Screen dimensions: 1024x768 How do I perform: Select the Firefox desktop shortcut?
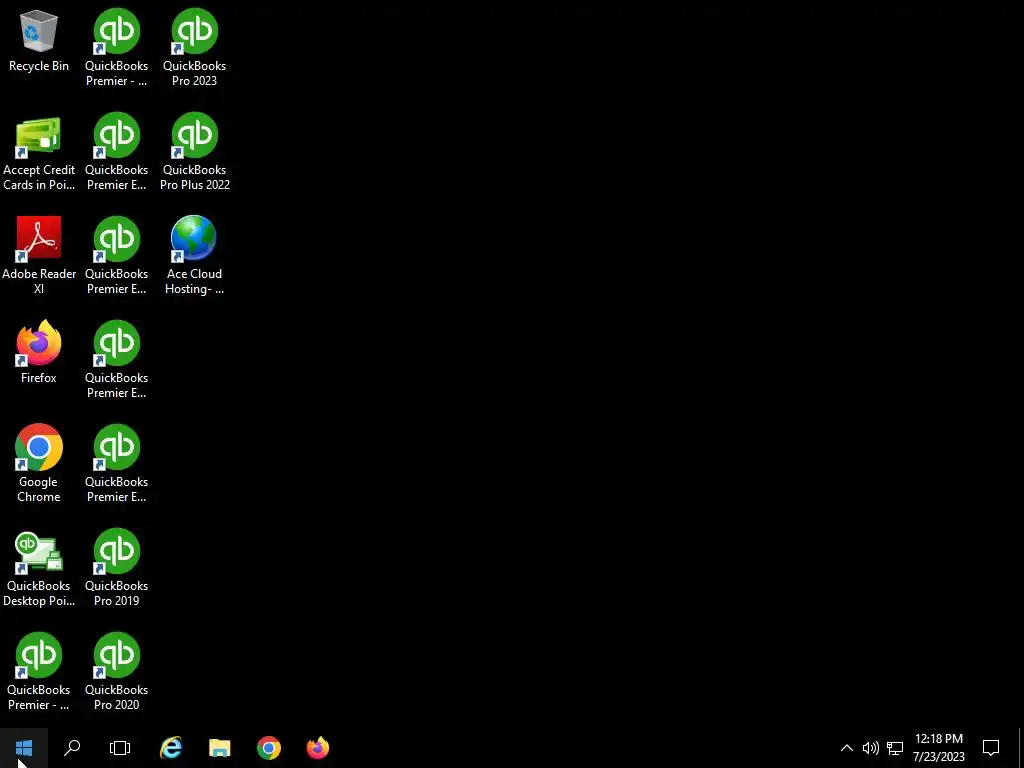39,352
